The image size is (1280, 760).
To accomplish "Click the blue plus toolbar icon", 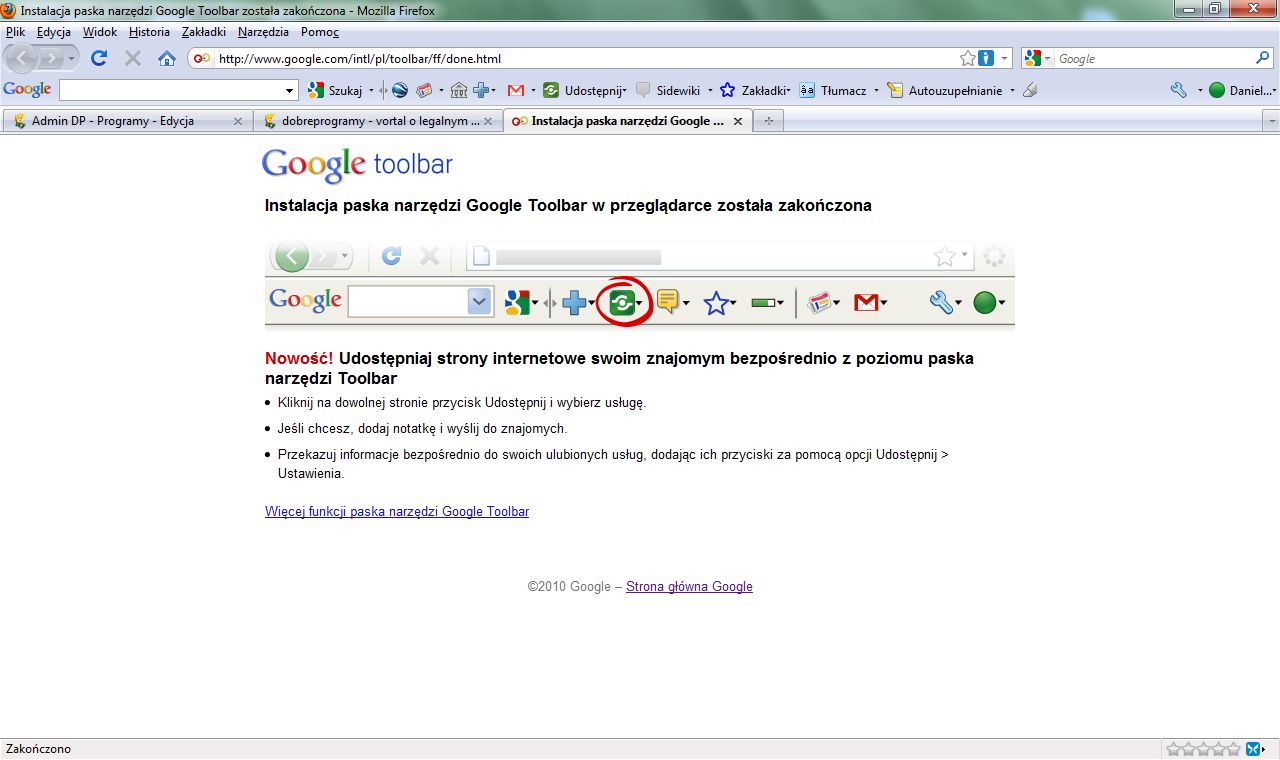I will click(x=481, y=90).
